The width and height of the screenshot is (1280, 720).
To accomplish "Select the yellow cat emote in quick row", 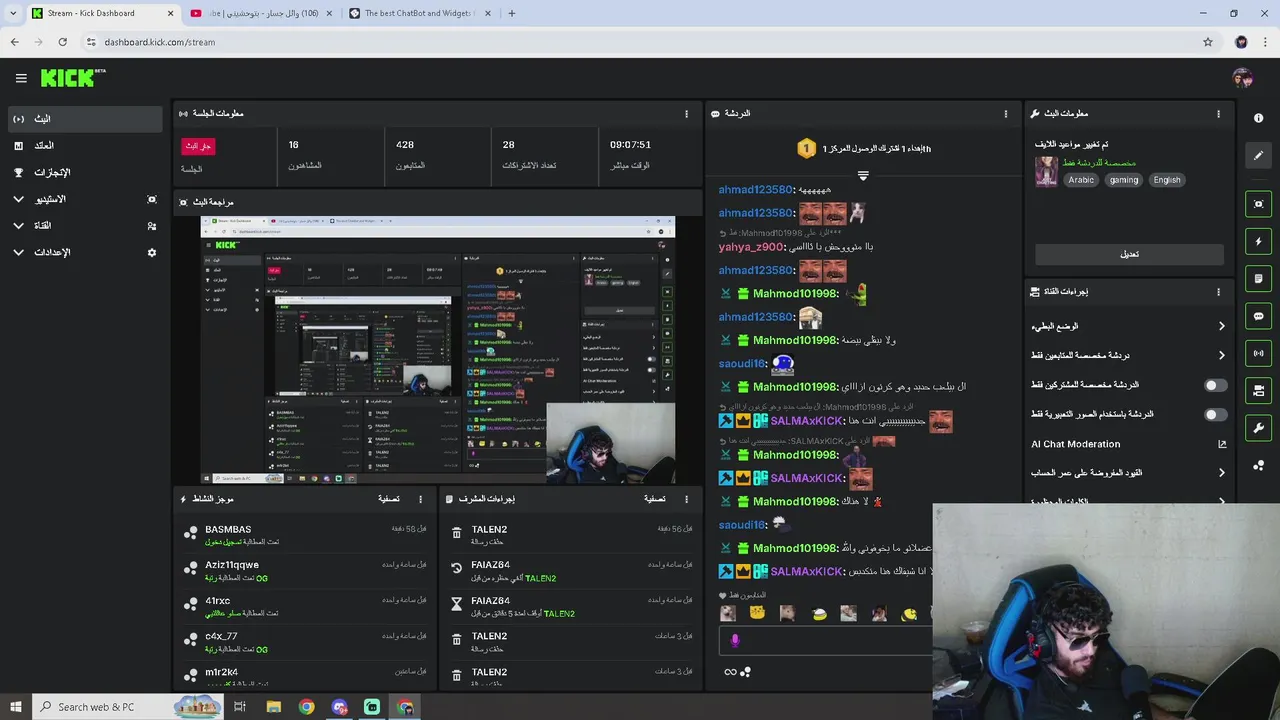I will point(757,613).
